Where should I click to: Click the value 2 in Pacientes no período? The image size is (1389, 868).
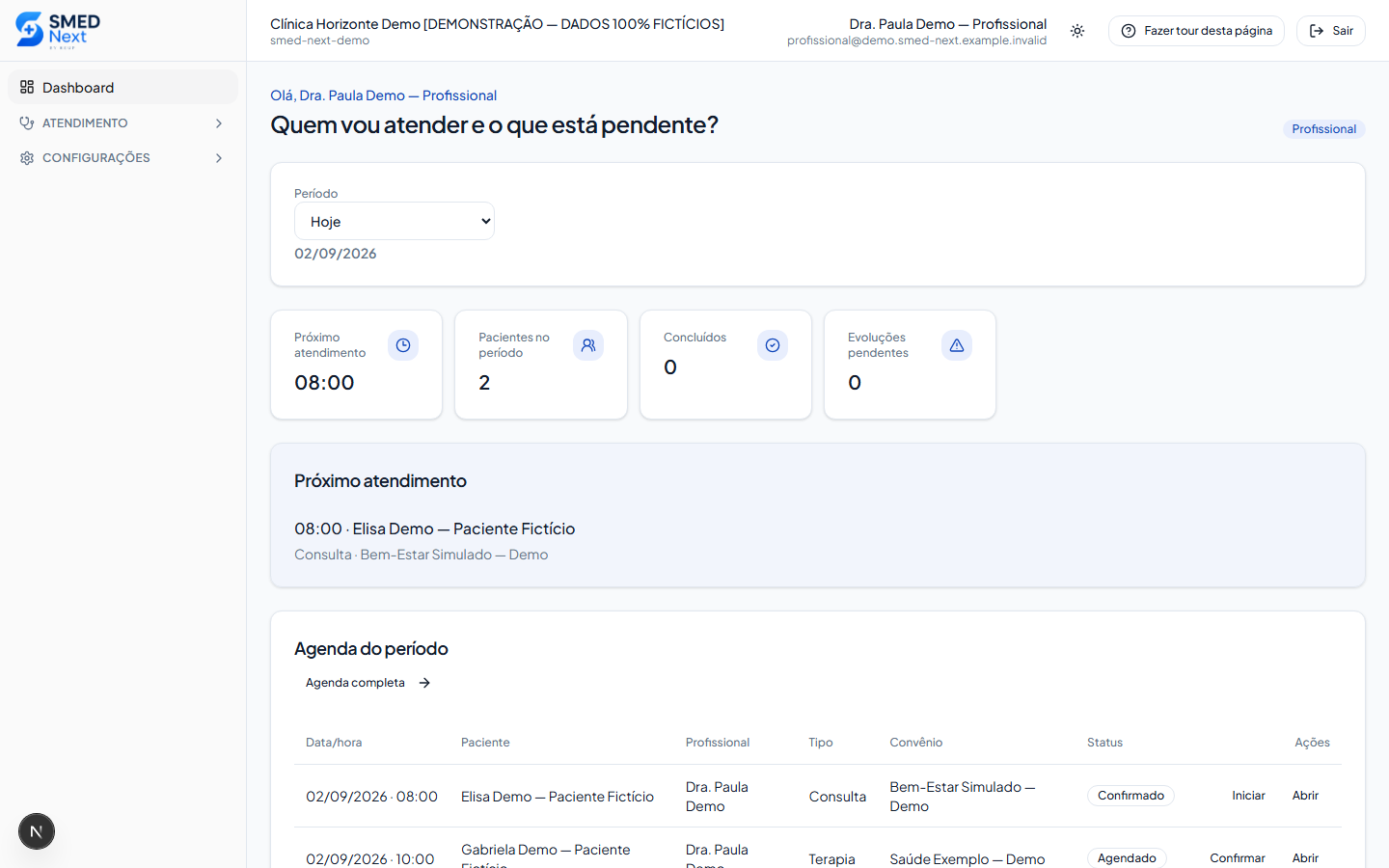(484, 383)
